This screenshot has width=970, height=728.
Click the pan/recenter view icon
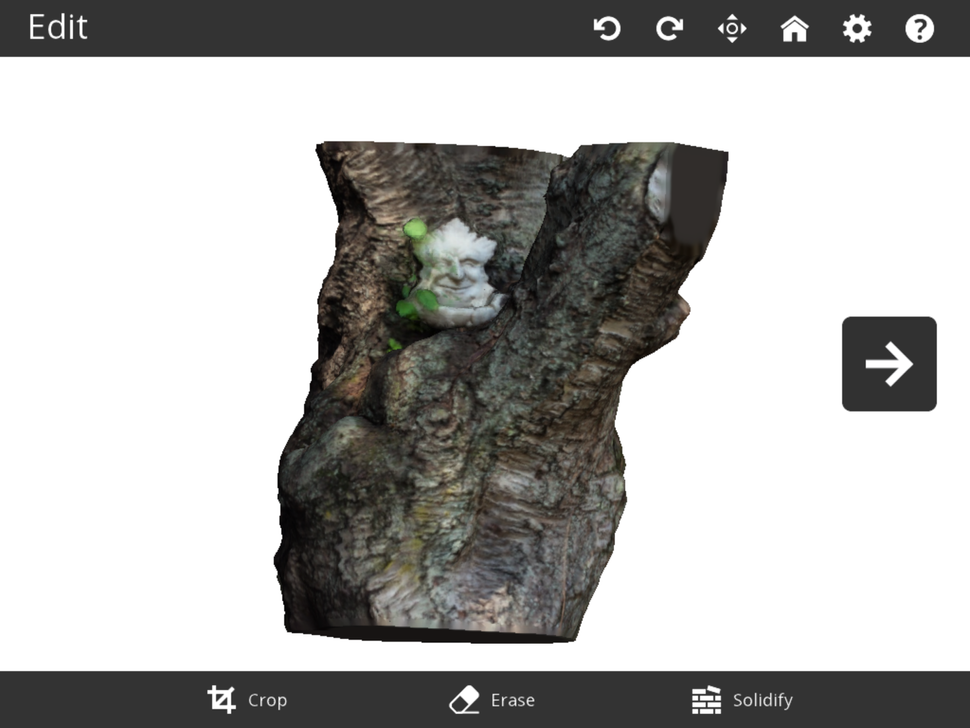pos(733,29)
